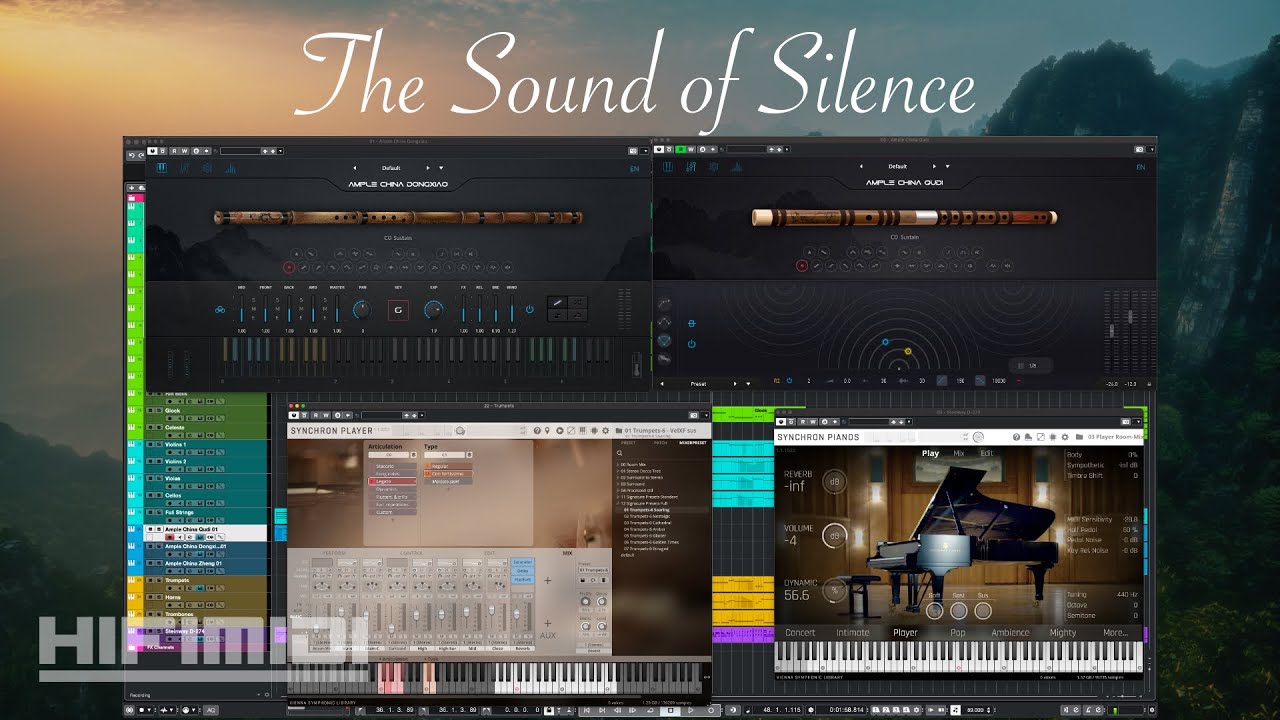Click More... in the Synchron Pianos preset bar
The height and width of the screenshot is (720, 1280).
click(1115, 632)
